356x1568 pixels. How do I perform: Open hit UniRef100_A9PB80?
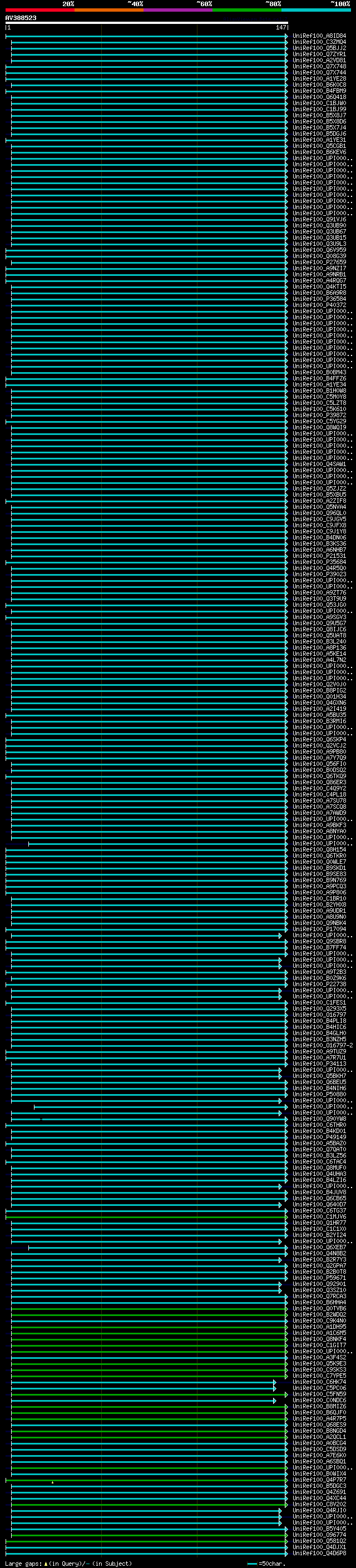click(x=319, y=752)
